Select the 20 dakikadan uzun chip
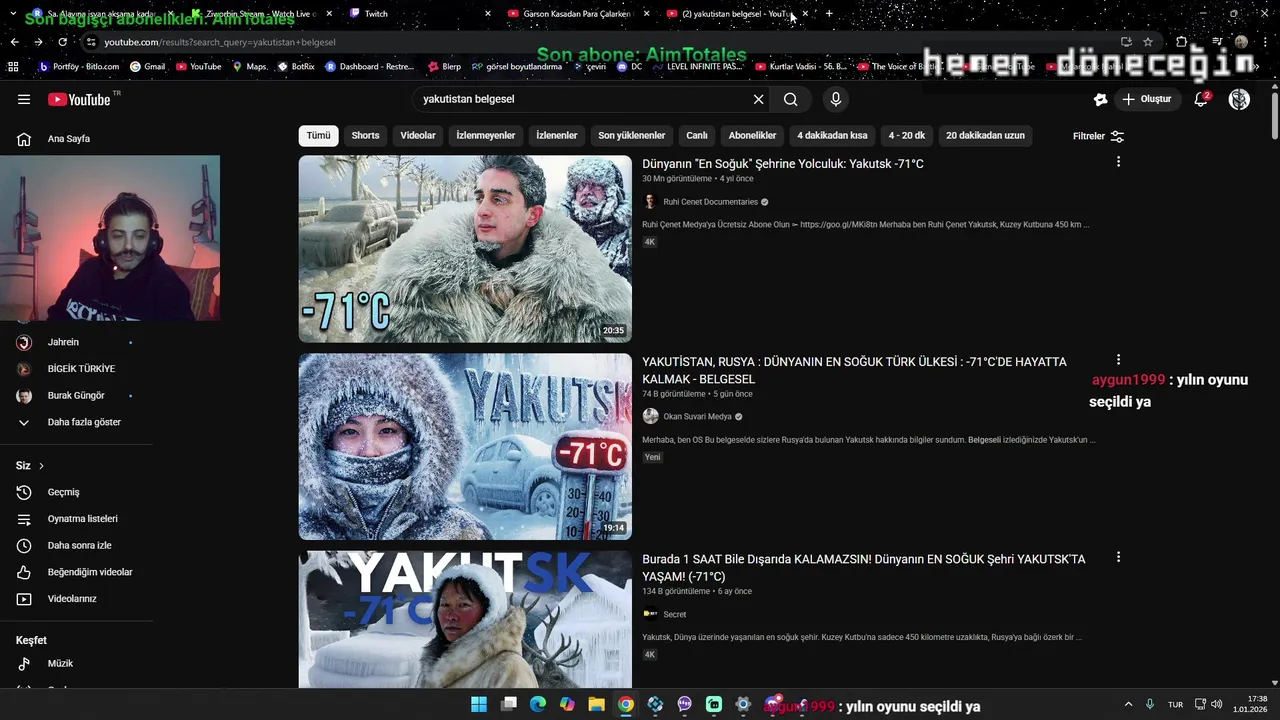This screenshot has width=1280, height=720. click(985, 135)
